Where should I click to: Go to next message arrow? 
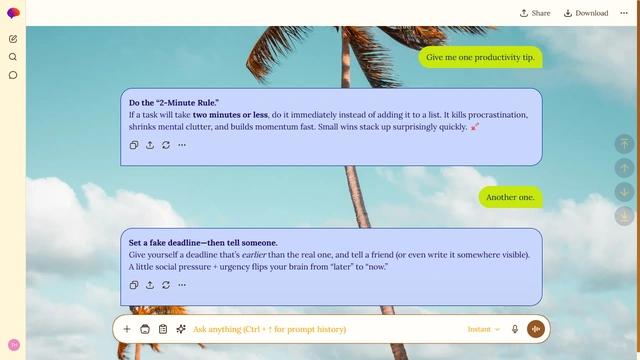point(624,192)
